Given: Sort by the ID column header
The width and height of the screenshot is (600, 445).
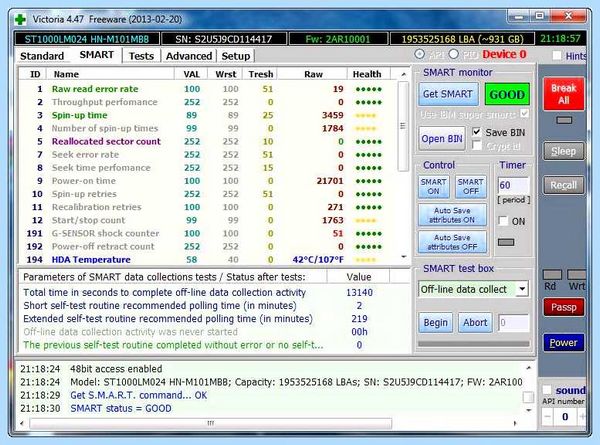Looking at the screenshot, I should click(34, 74).
